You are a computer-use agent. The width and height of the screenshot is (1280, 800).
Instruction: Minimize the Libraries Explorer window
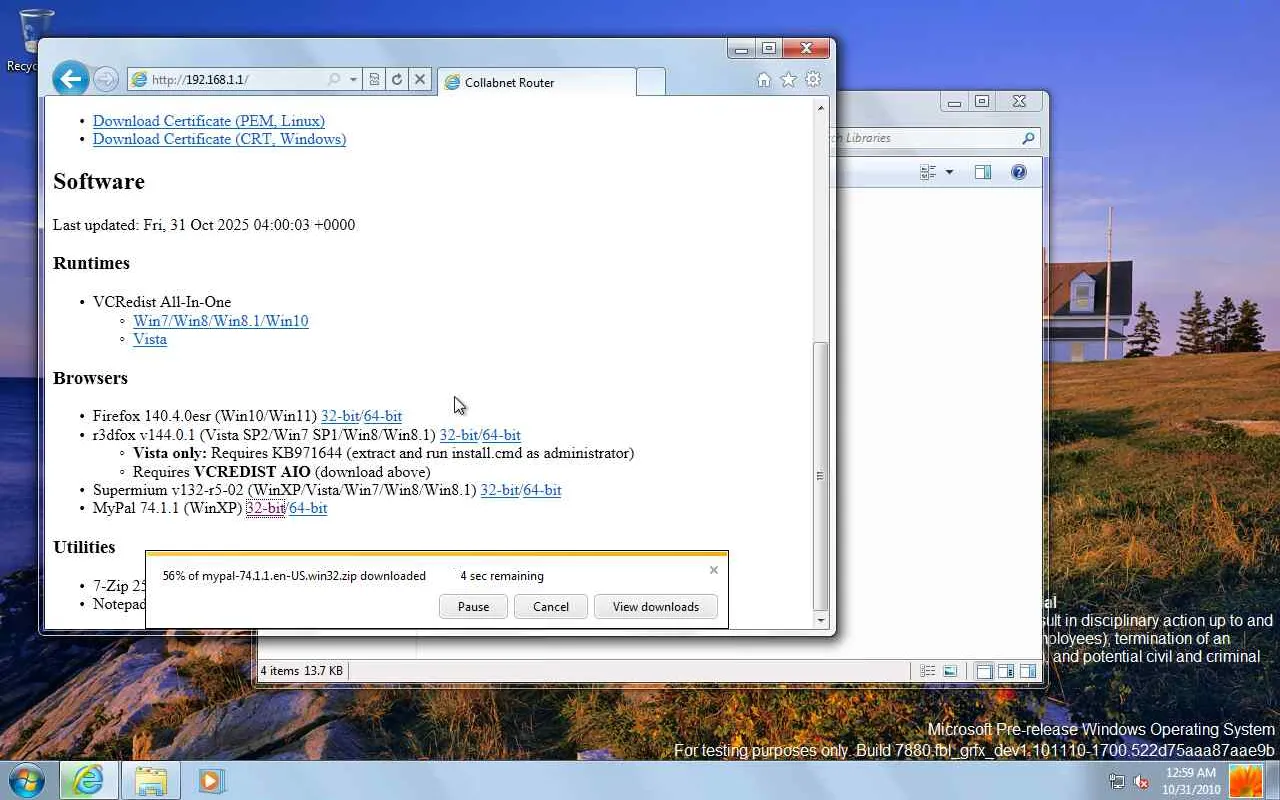[x=954, y=102]
